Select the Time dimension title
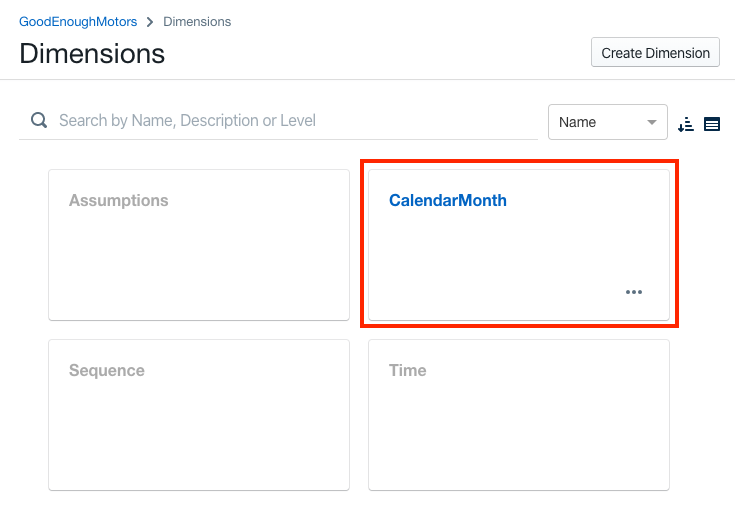 pyautogui.click(x=407, y=370)
